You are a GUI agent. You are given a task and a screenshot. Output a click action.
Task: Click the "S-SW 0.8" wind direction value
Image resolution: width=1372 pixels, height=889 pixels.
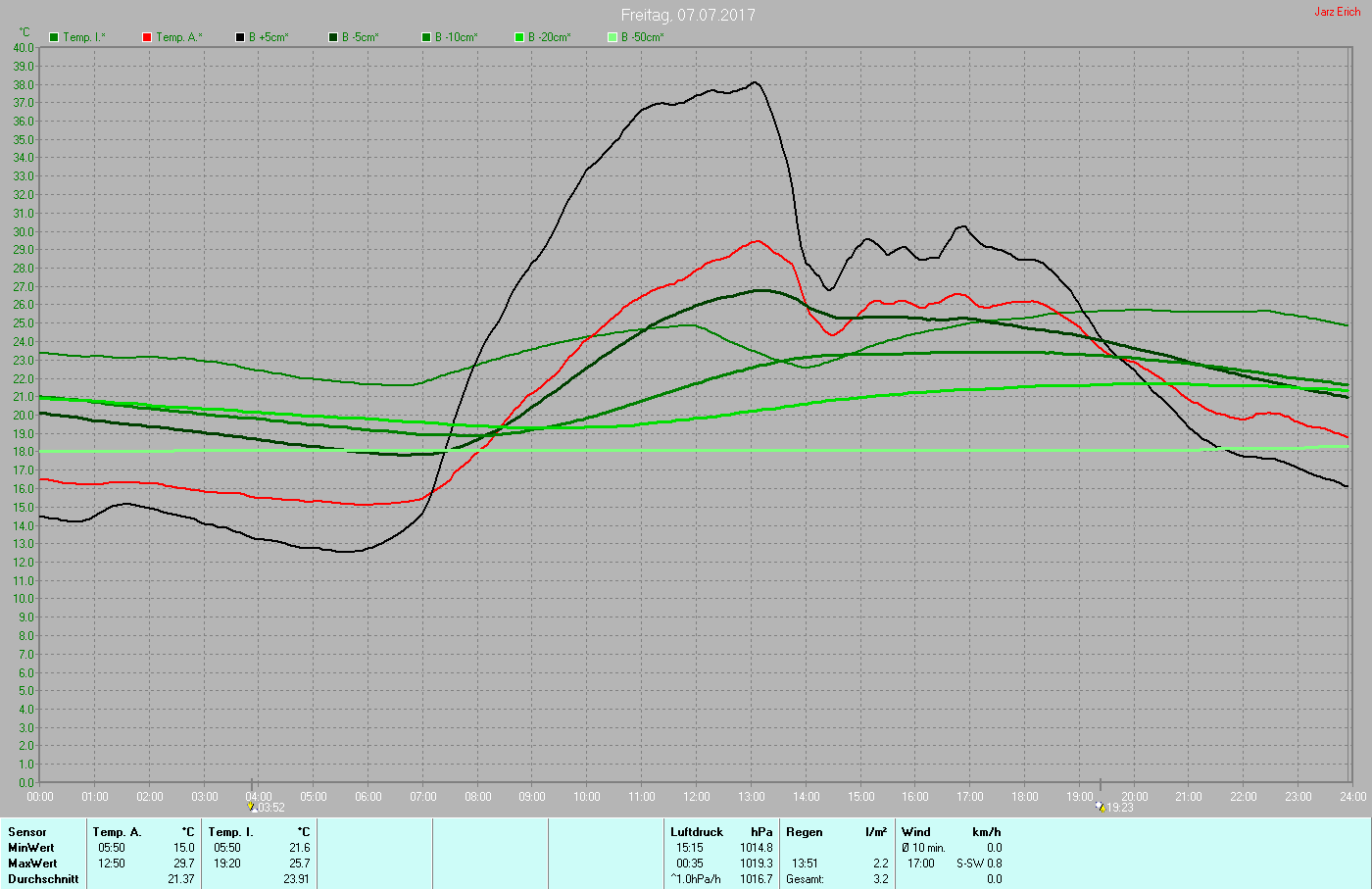tap(979, 864)
